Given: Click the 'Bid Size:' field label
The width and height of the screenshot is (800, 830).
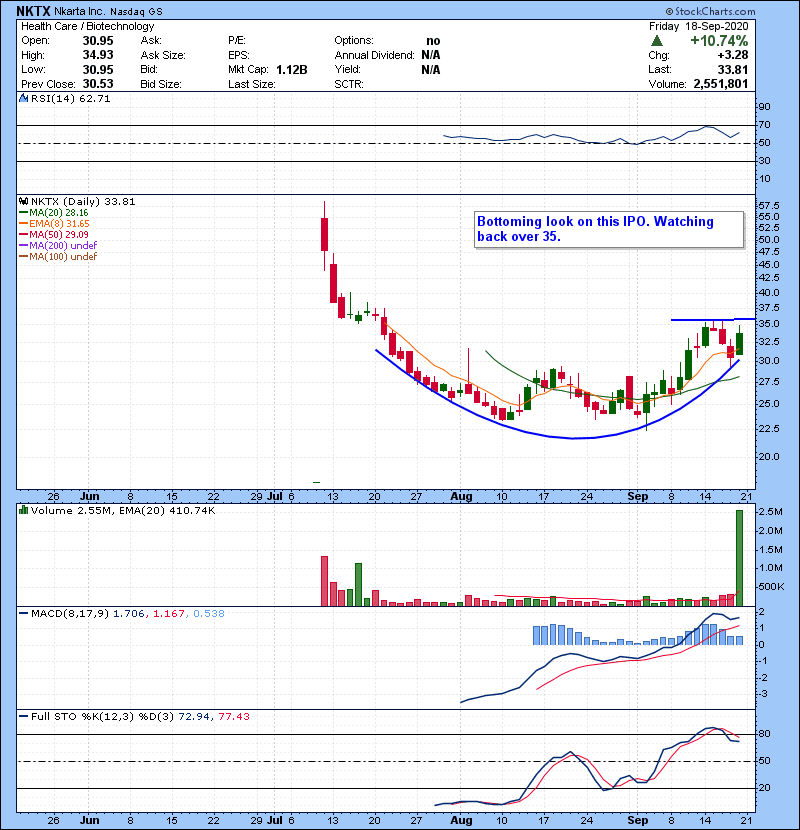Looking at the screenshot, I should 161,84.
